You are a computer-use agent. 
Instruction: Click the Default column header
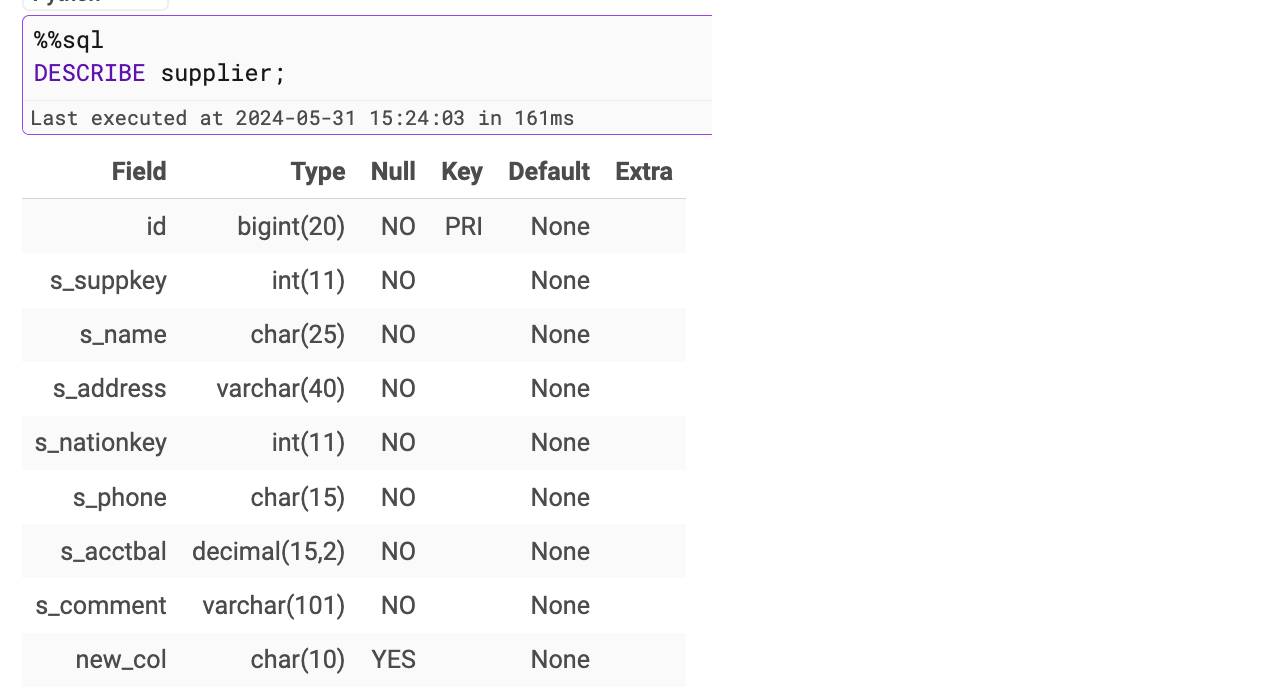(549, 172)
